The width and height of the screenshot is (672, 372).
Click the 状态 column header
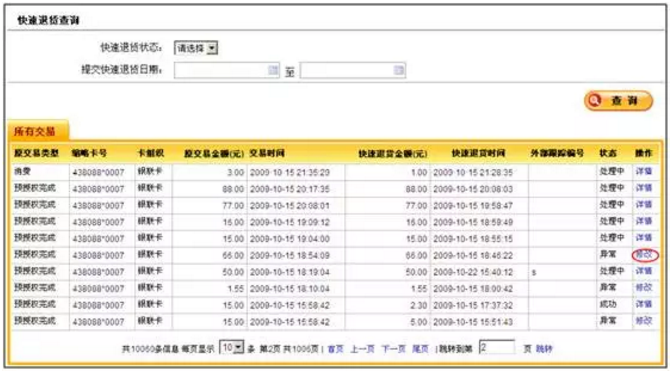click(x=608, y=153)
